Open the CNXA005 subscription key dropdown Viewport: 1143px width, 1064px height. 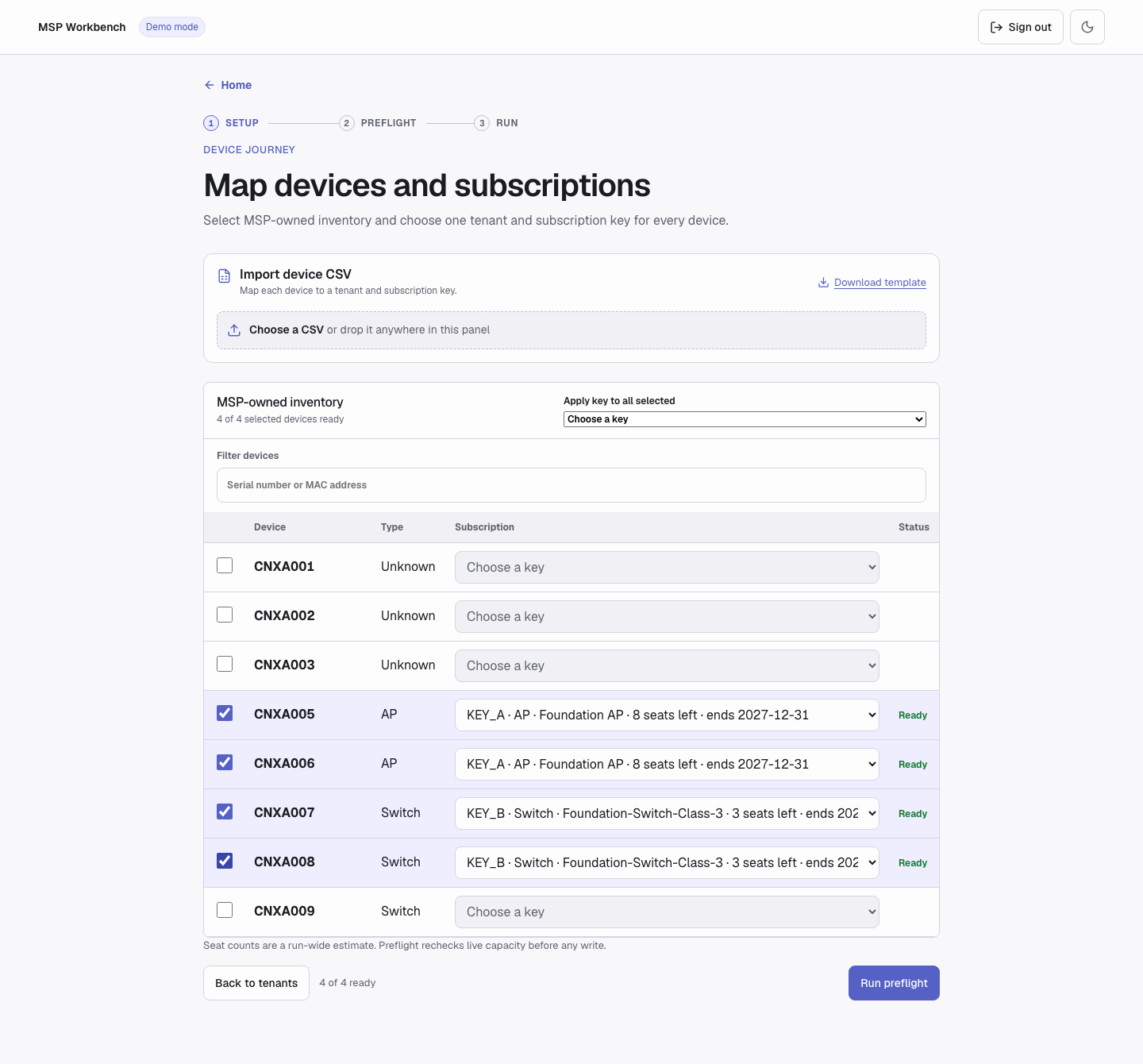coord(667,715)
